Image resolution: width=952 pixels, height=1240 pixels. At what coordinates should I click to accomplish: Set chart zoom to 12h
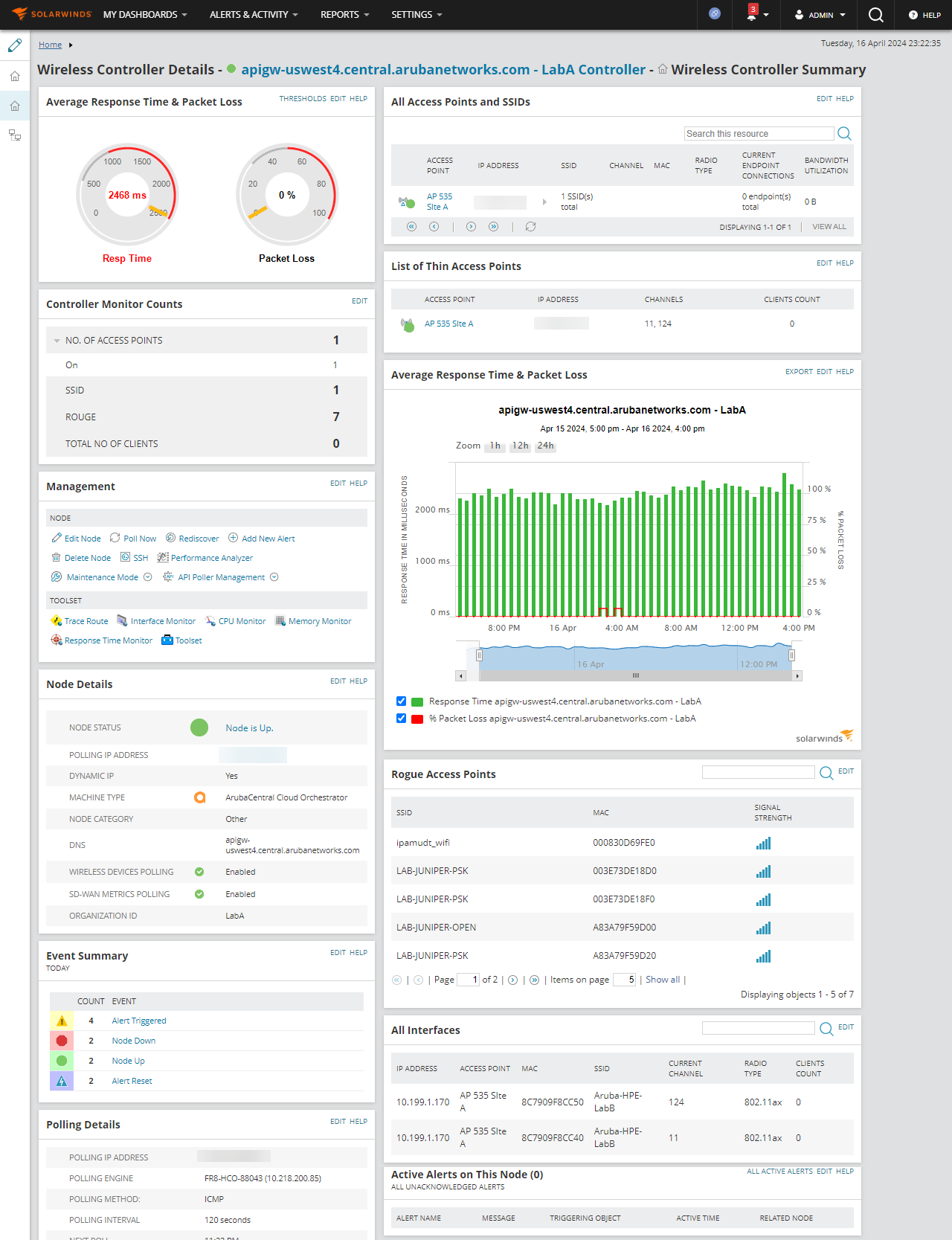point(520,446)
